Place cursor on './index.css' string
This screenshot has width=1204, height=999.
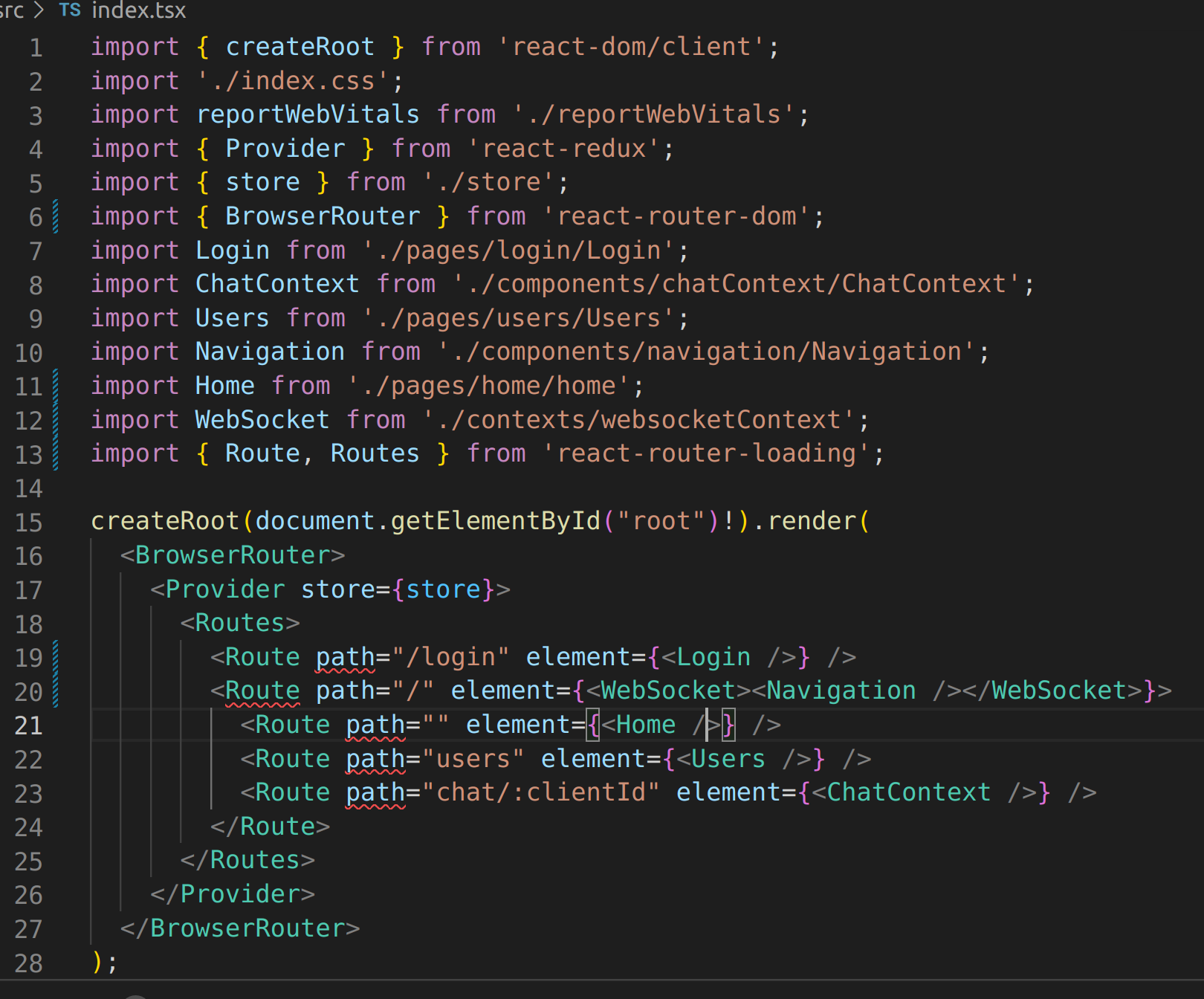[x=293, y=81]
